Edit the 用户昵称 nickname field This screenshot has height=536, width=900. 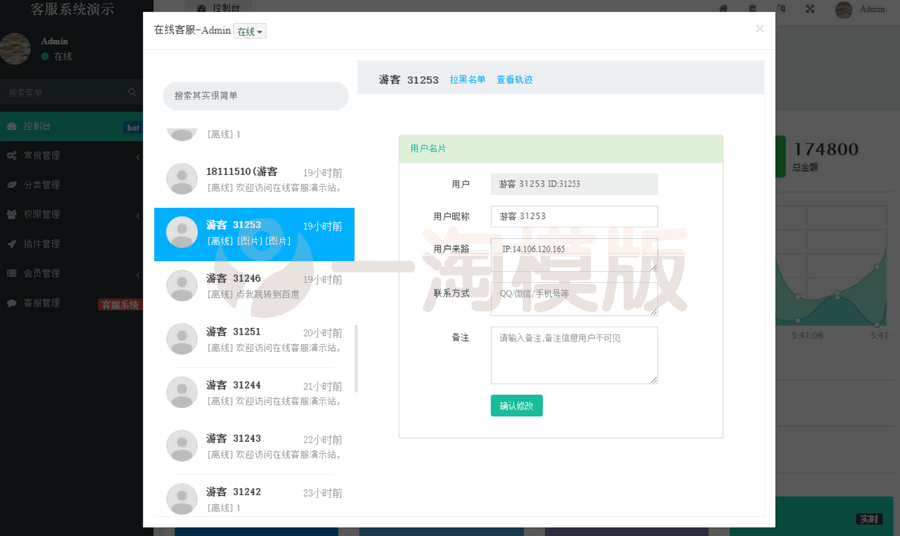574,216
